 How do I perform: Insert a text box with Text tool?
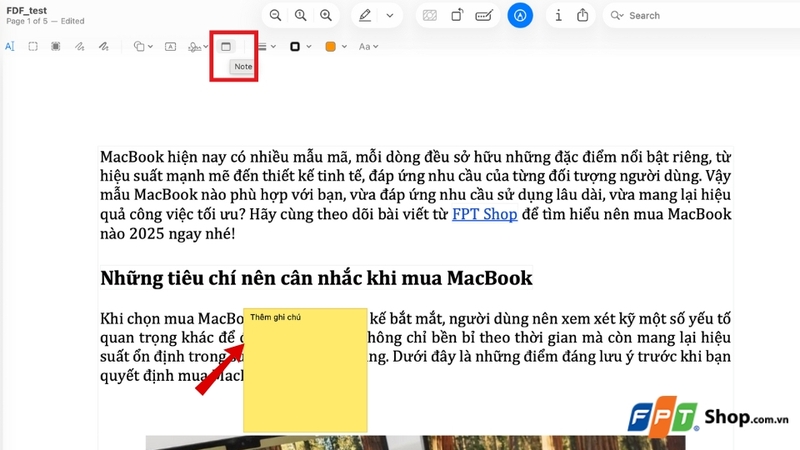pyautogui.click(x=170, y=46)
